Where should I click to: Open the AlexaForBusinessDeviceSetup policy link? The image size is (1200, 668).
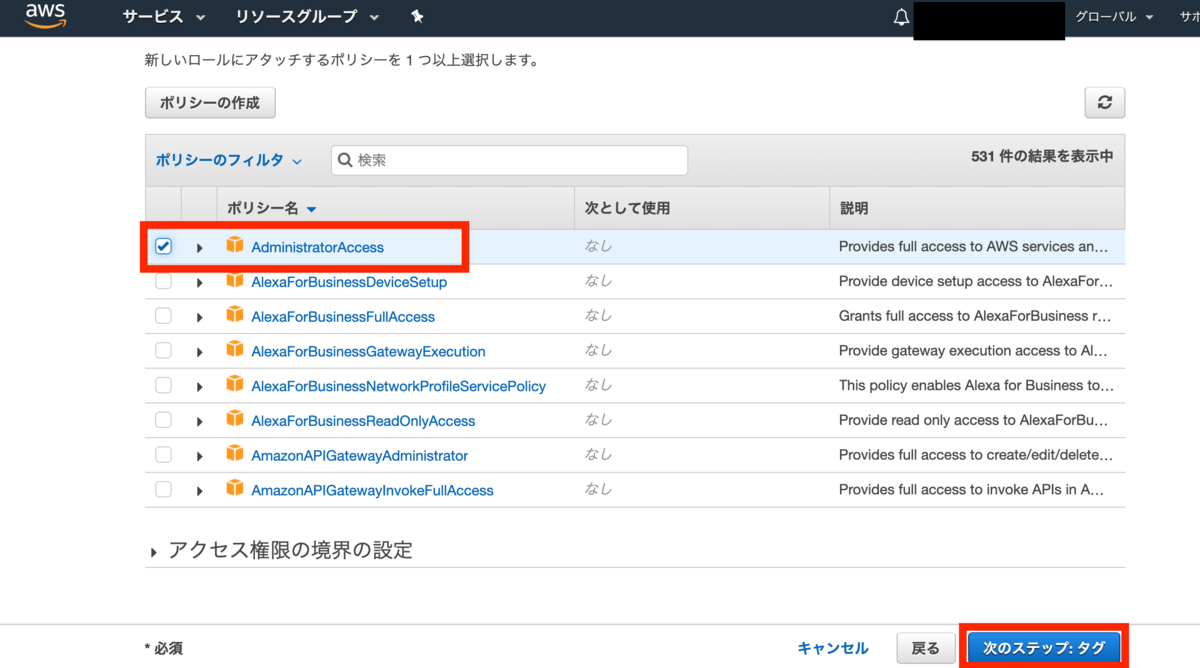point(349,282)
